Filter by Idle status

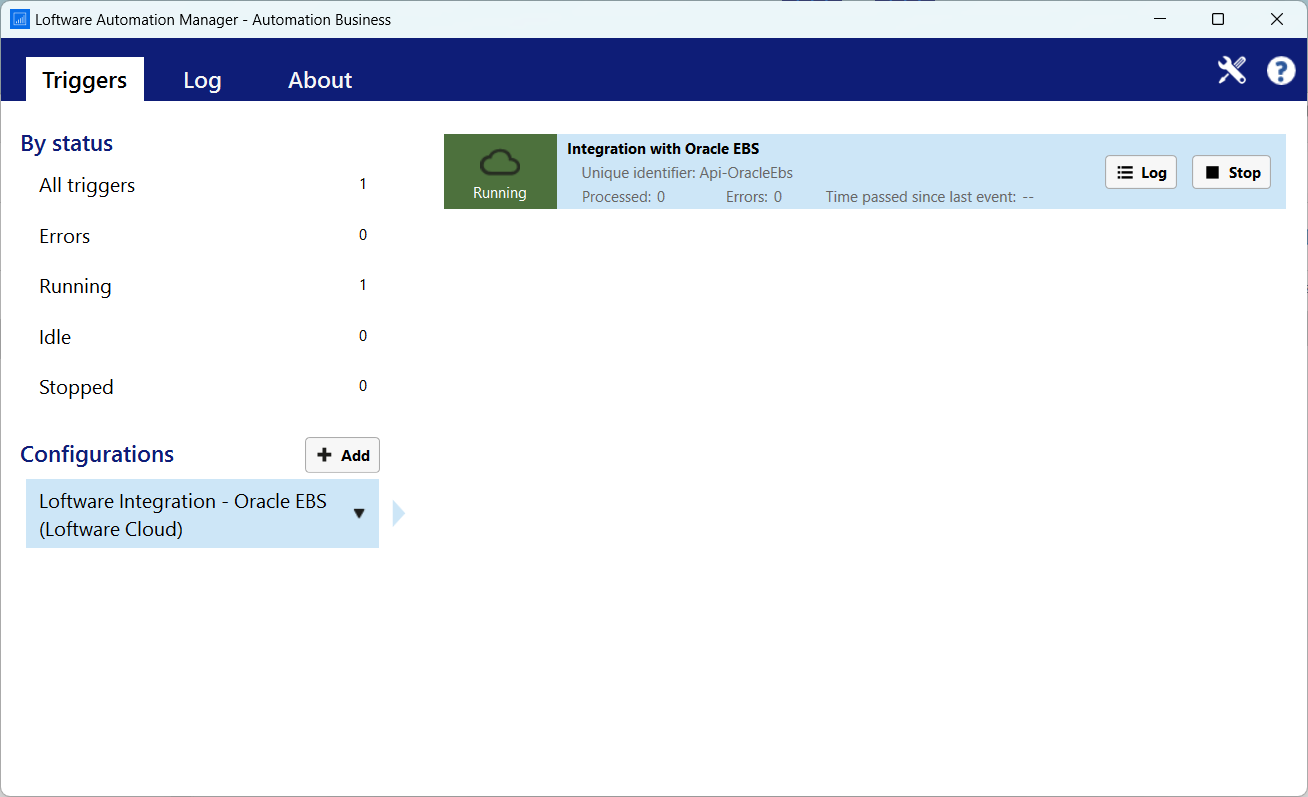click(202, 337)
